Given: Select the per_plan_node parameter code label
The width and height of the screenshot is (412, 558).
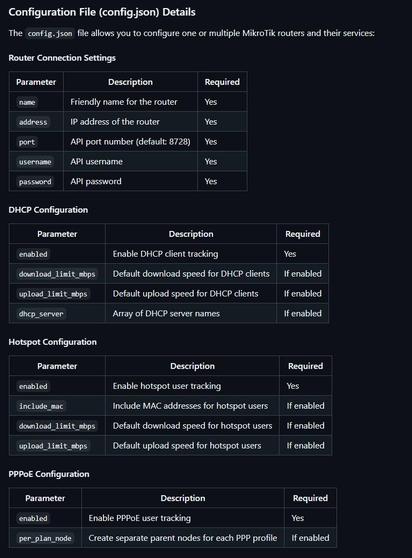Looking at the screenshot, I should point(45,538).
